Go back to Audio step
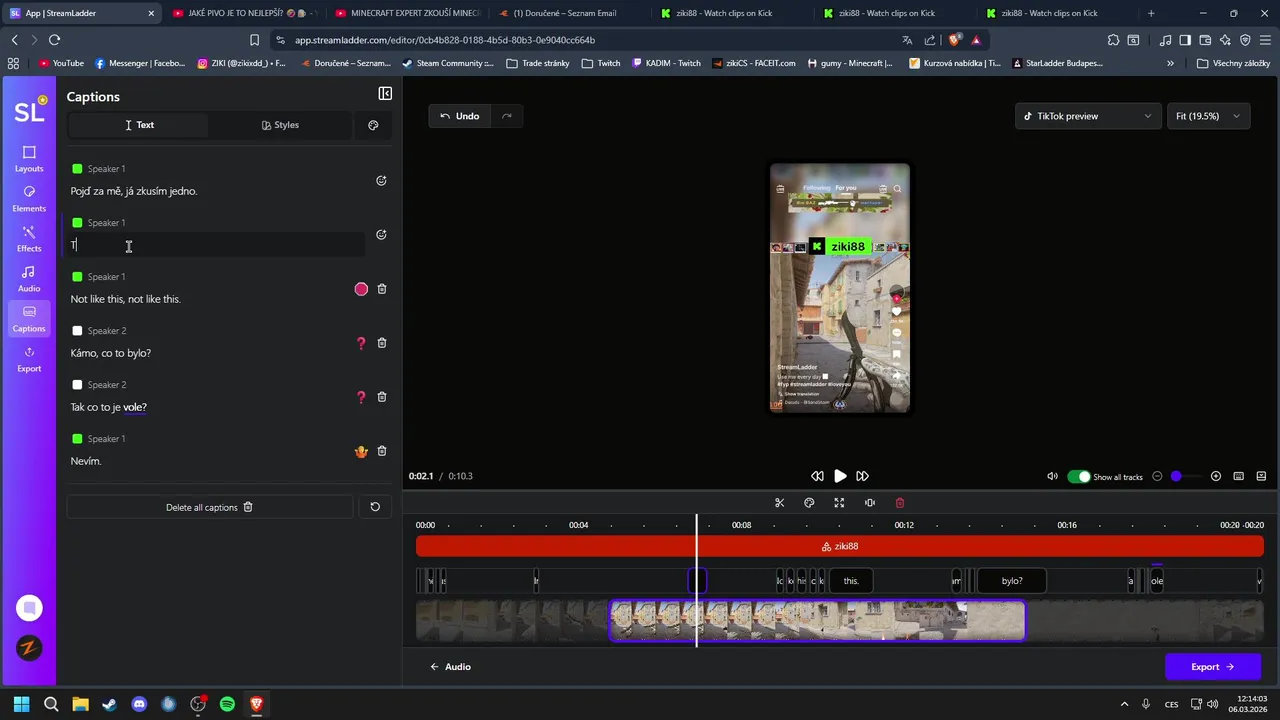The image size is (1280, 720). pos(450,667)
